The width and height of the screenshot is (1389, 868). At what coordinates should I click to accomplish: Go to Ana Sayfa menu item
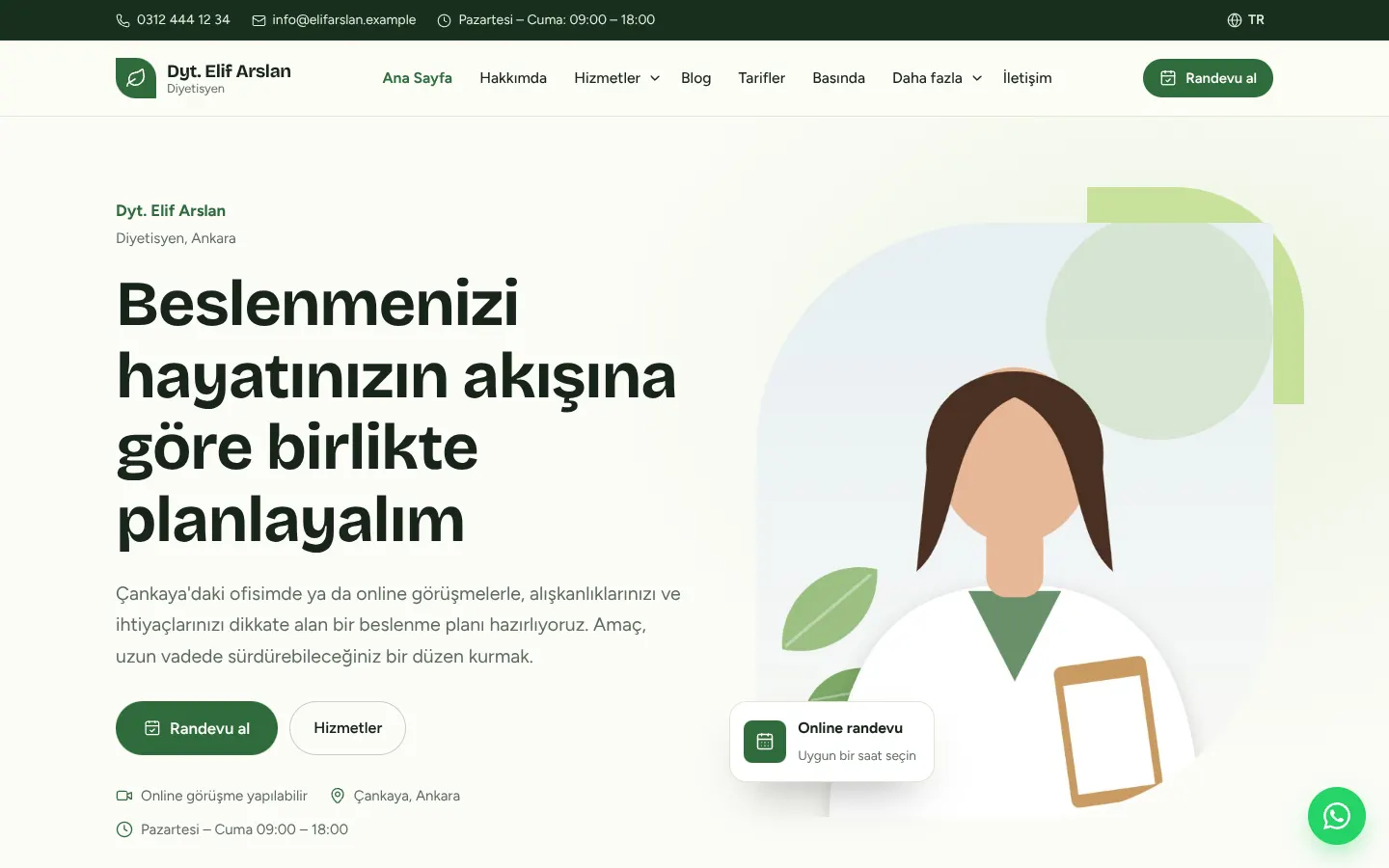point(418,78)
